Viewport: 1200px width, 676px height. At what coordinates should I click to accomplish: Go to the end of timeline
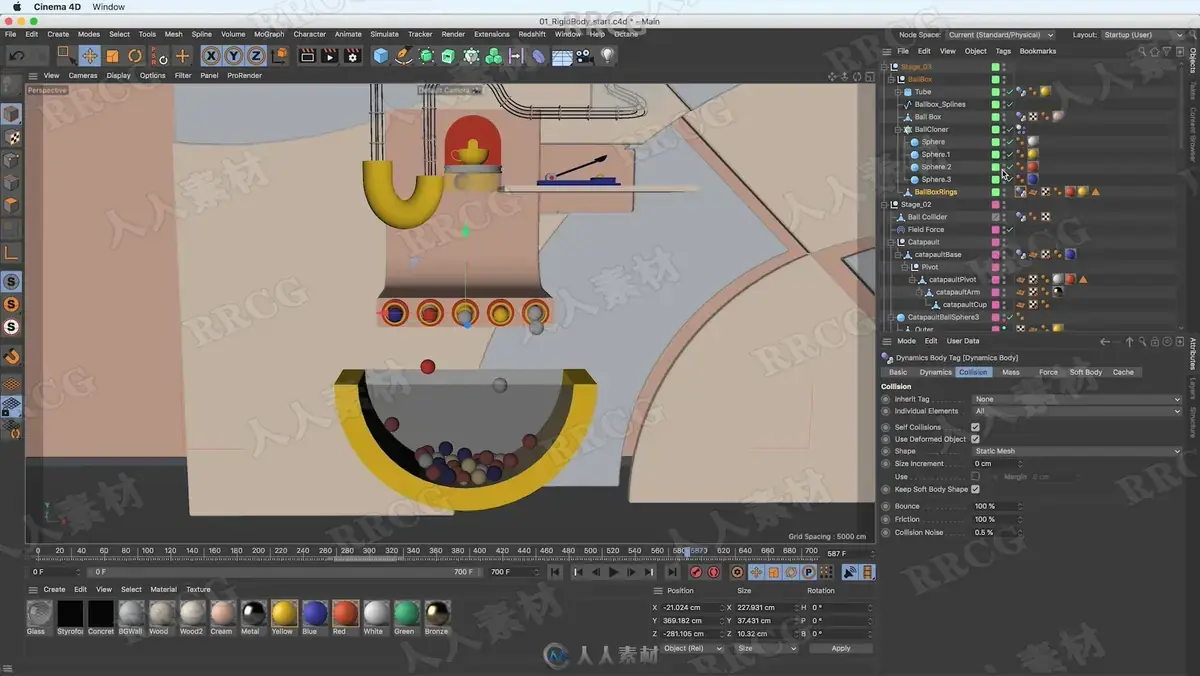click(671, 572)
